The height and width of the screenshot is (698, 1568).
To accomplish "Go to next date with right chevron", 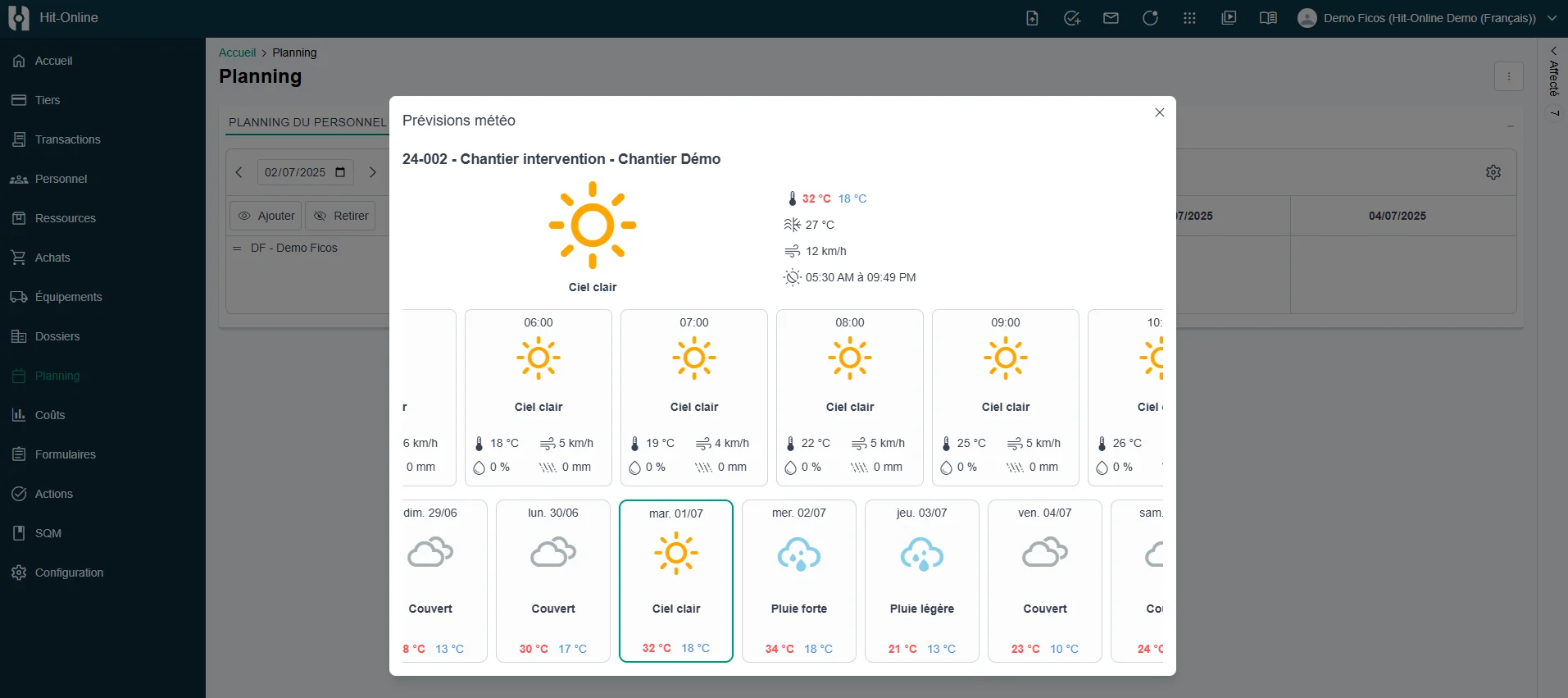I will (x=373, y=172).
